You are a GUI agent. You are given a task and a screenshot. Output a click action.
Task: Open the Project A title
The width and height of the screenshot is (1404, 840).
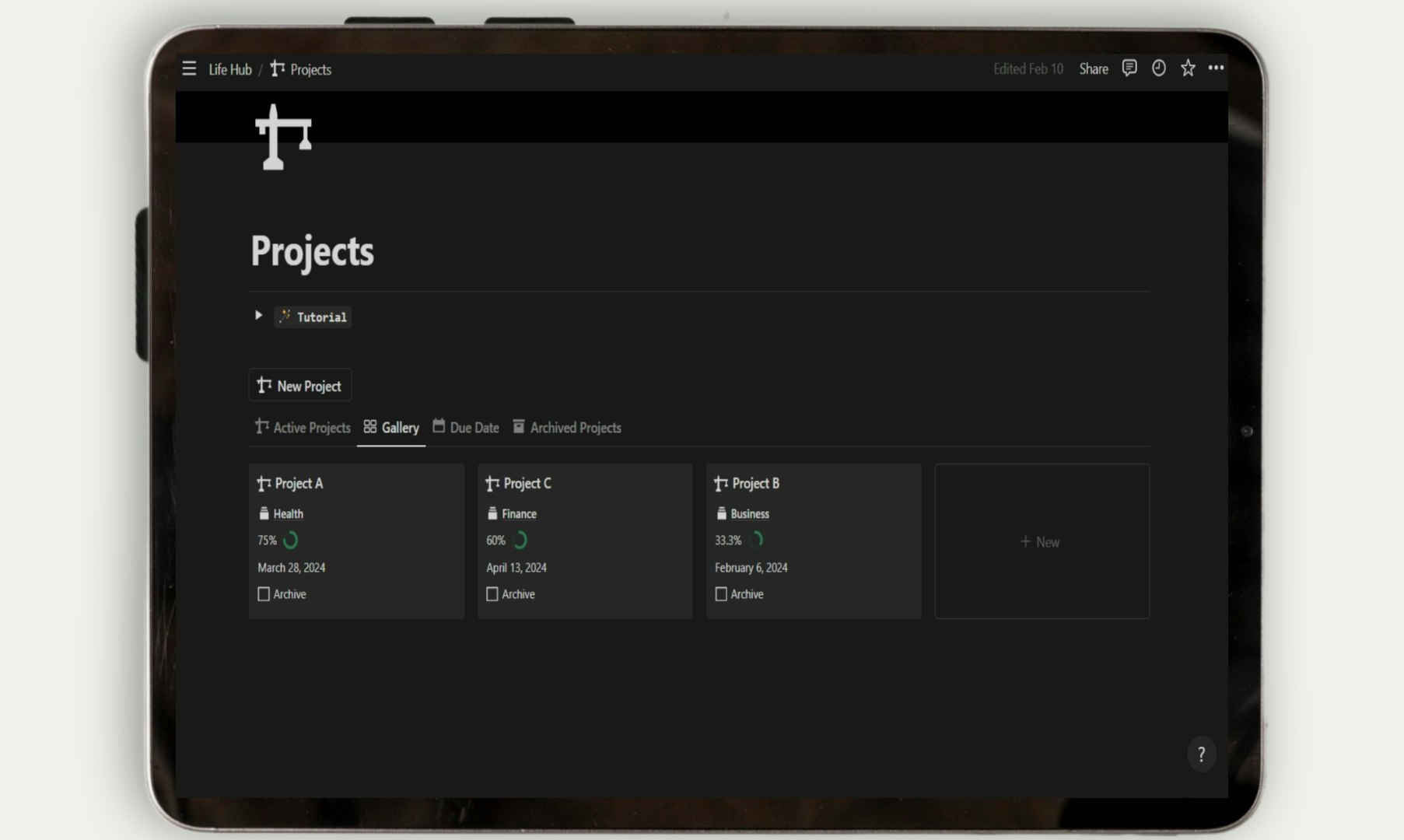299,483
